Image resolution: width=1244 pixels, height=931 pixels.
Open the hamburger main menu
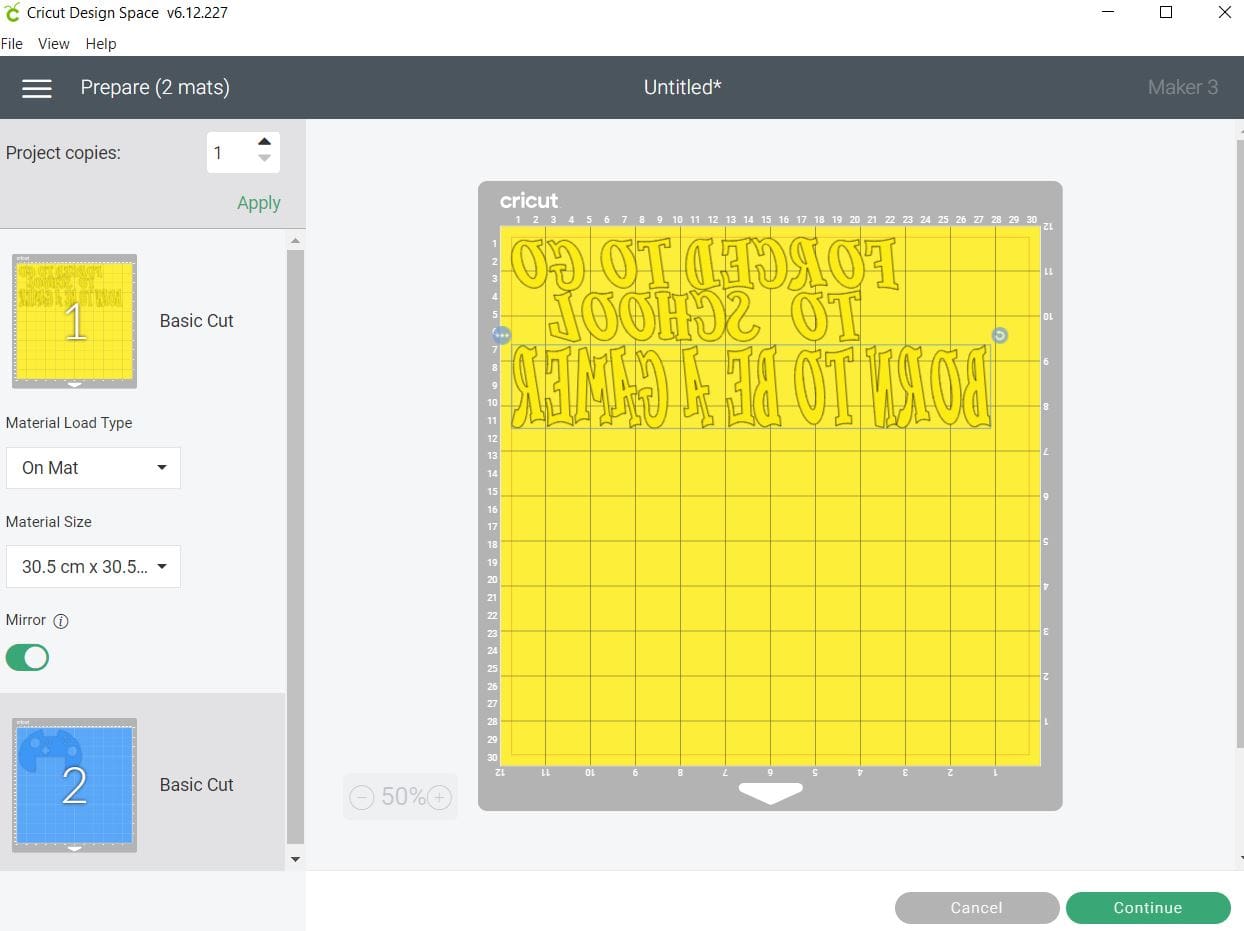(37, 88)
